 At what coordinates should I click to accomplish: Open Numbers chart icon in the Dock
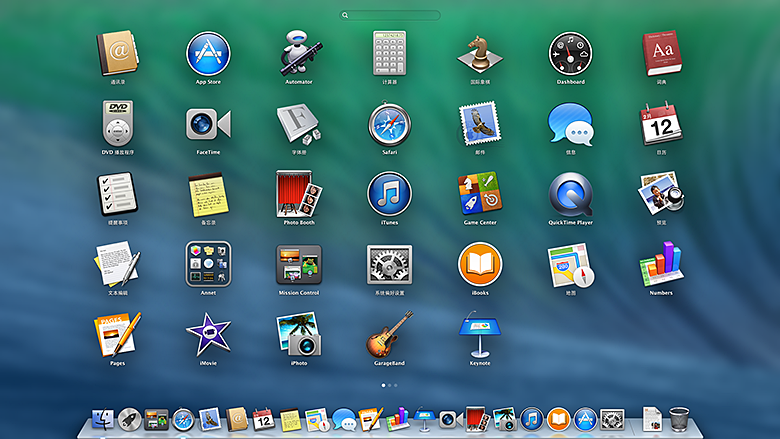397,419
